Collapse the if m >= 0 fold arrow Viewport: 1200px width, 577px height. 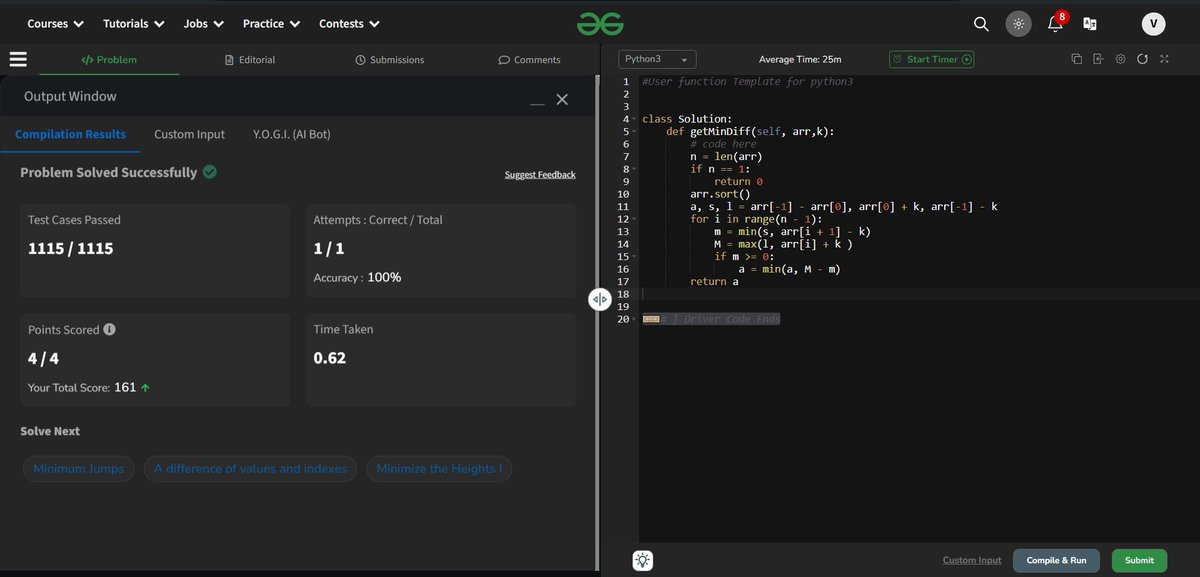coord(634,257)
